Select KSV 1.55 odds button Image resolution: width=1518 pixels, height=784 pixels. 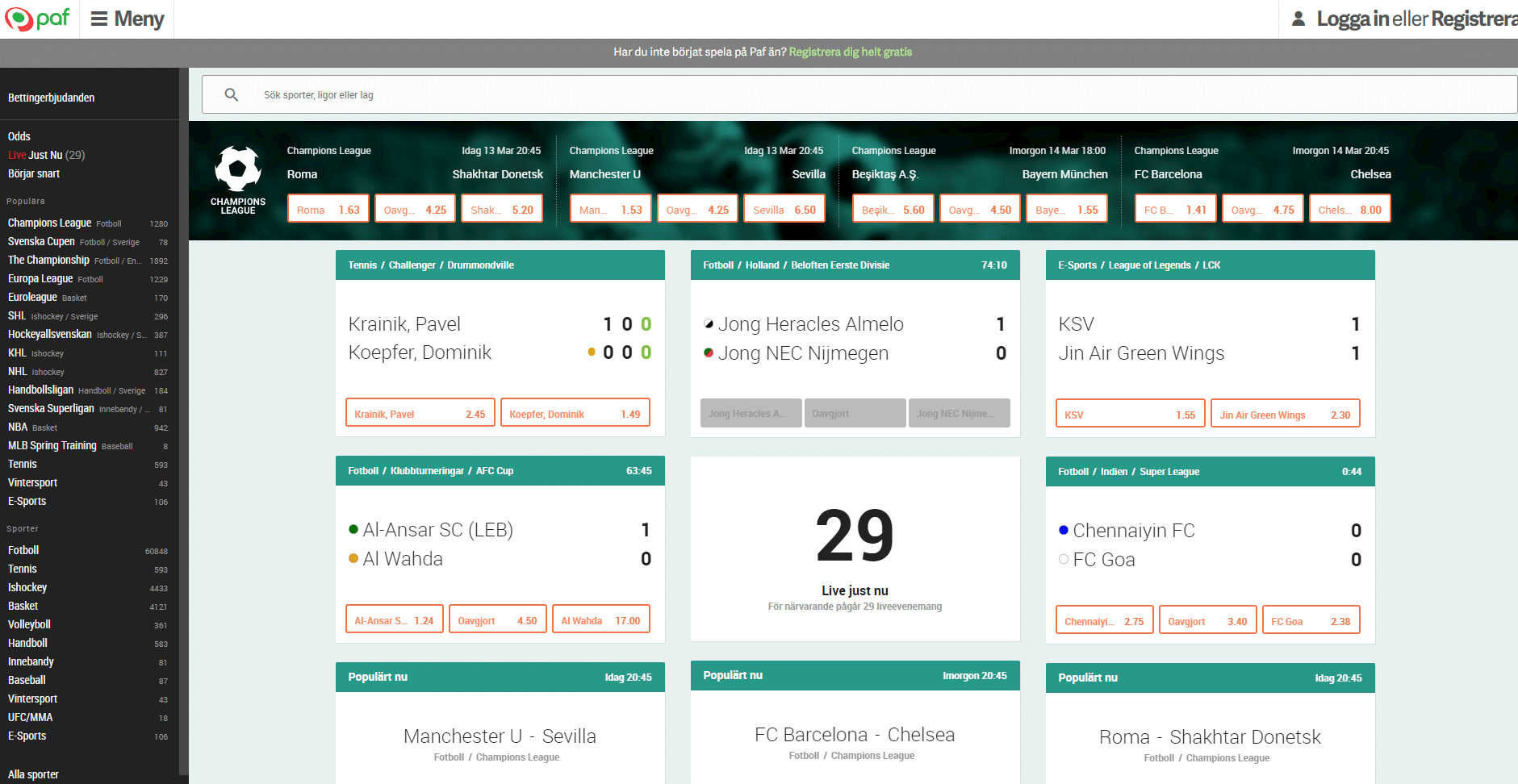click(1129, 413)
